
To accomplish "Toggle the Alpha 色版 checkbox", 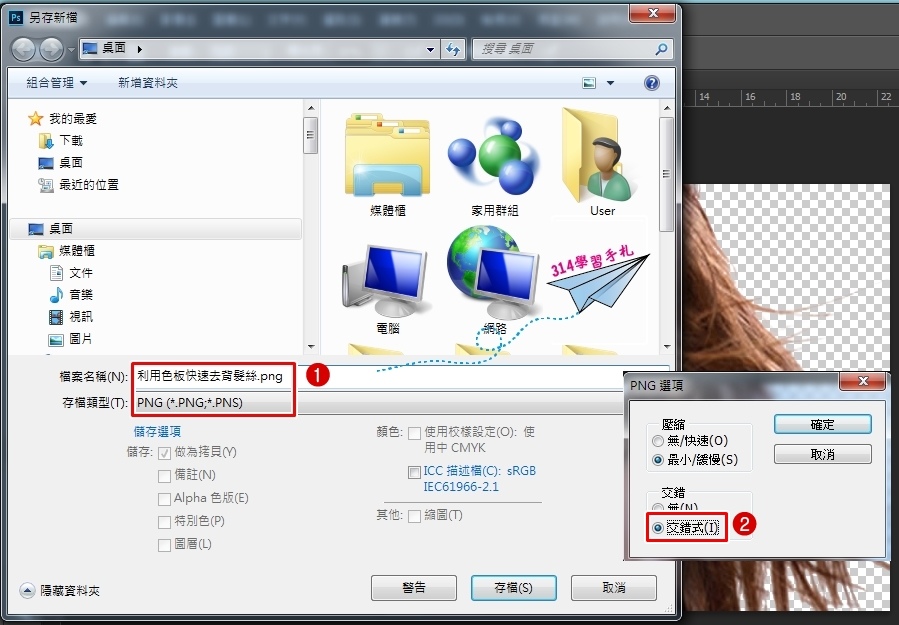I will pyautogui.click(x=165, y=499).
